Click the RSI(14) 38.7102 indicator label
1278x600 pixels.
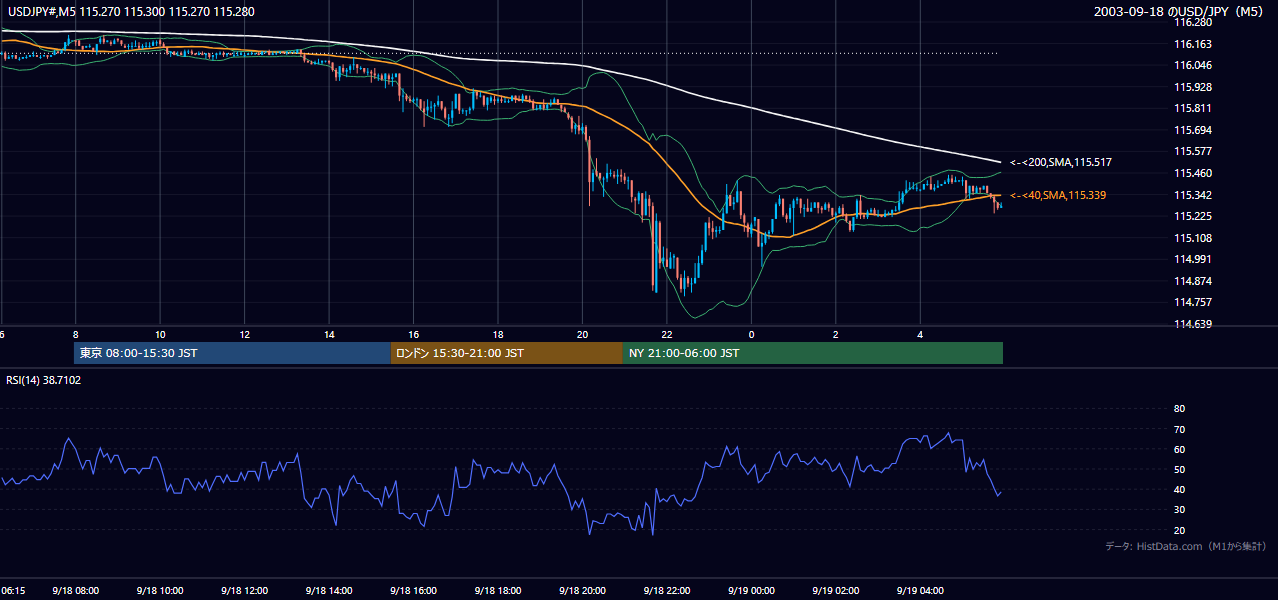44,380
